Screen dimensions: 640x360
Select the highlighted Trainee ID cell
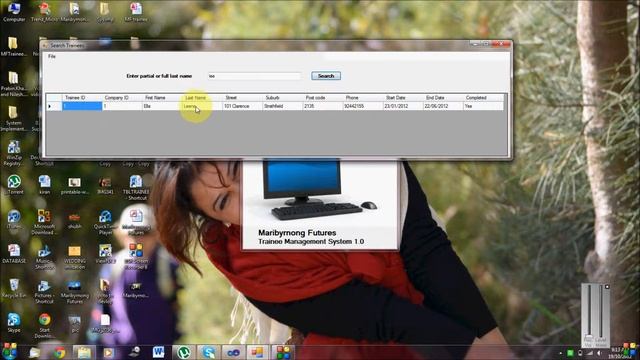point(82,106)
